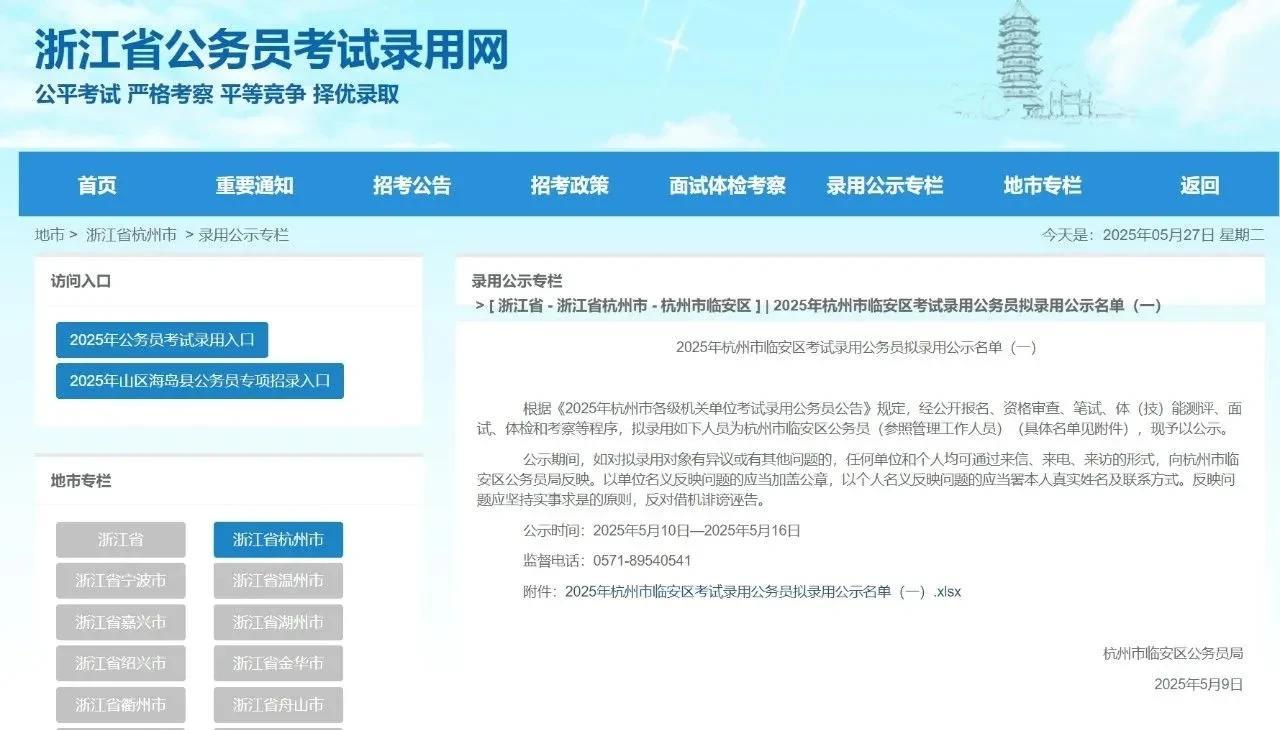The image size is (1280, 730).
Task: Click the 浙江省公务员考试录用网 site title
Action: pos(272,49)
